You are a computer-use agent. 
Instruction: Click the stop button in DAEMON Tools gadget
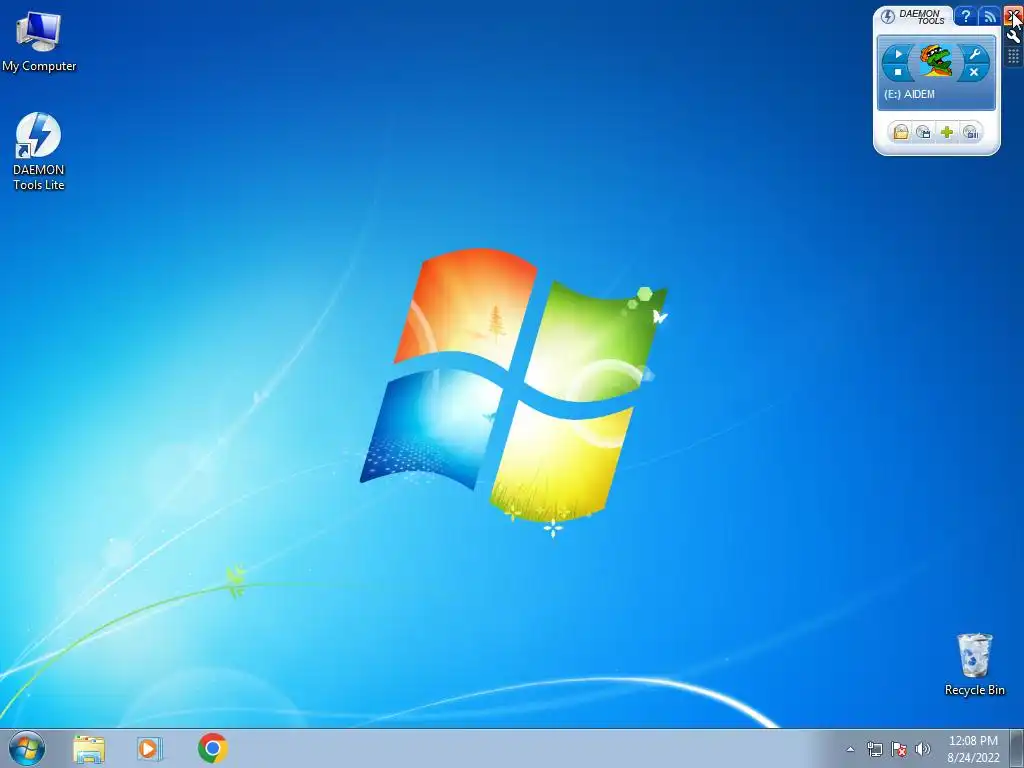pos(898,72)
